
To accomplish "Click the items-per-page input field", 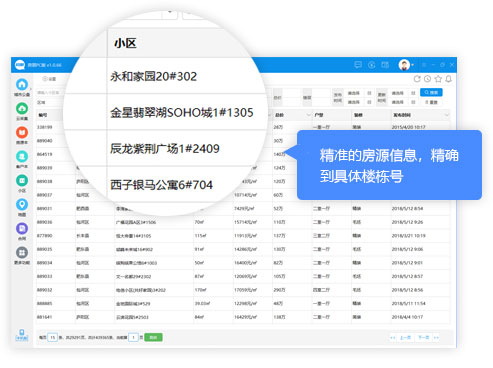I will 53,337.
